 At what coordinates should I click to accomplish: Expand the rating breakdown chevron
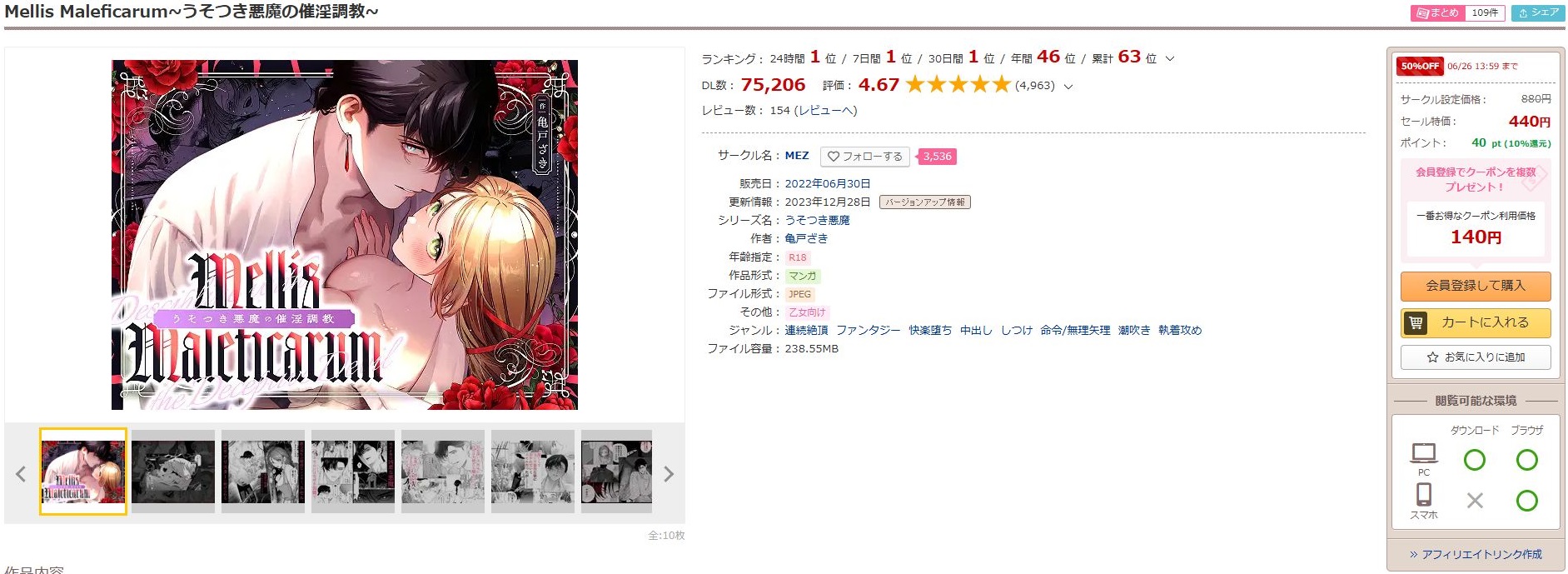pos(1068,86)
